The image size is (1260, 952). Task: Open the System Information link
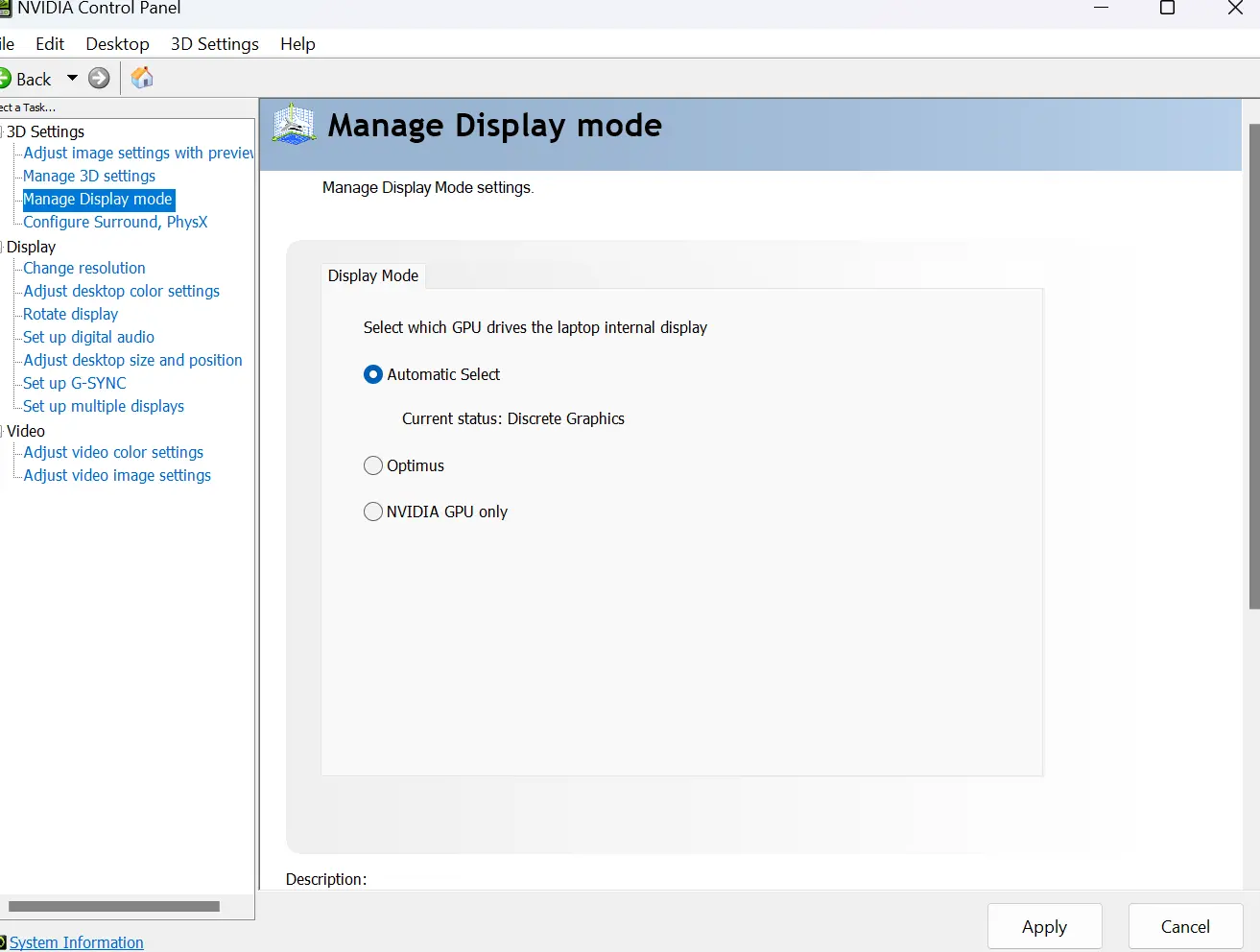point(77,942)
